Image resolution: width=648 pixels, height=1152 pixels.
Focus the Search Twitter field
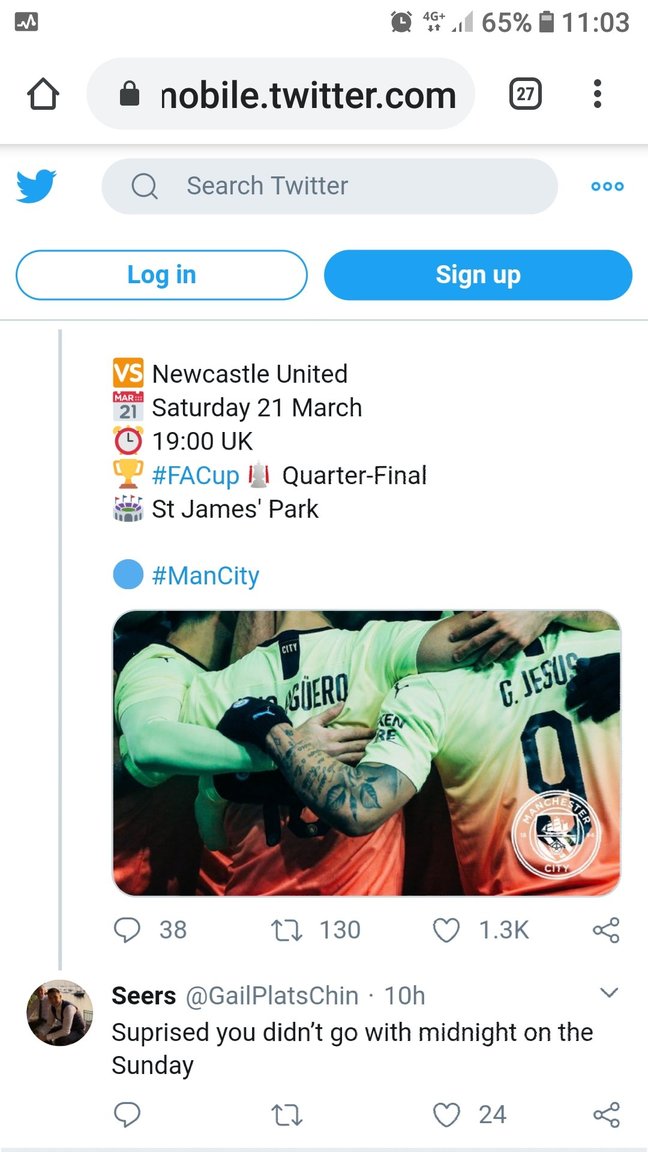(330, 186)
